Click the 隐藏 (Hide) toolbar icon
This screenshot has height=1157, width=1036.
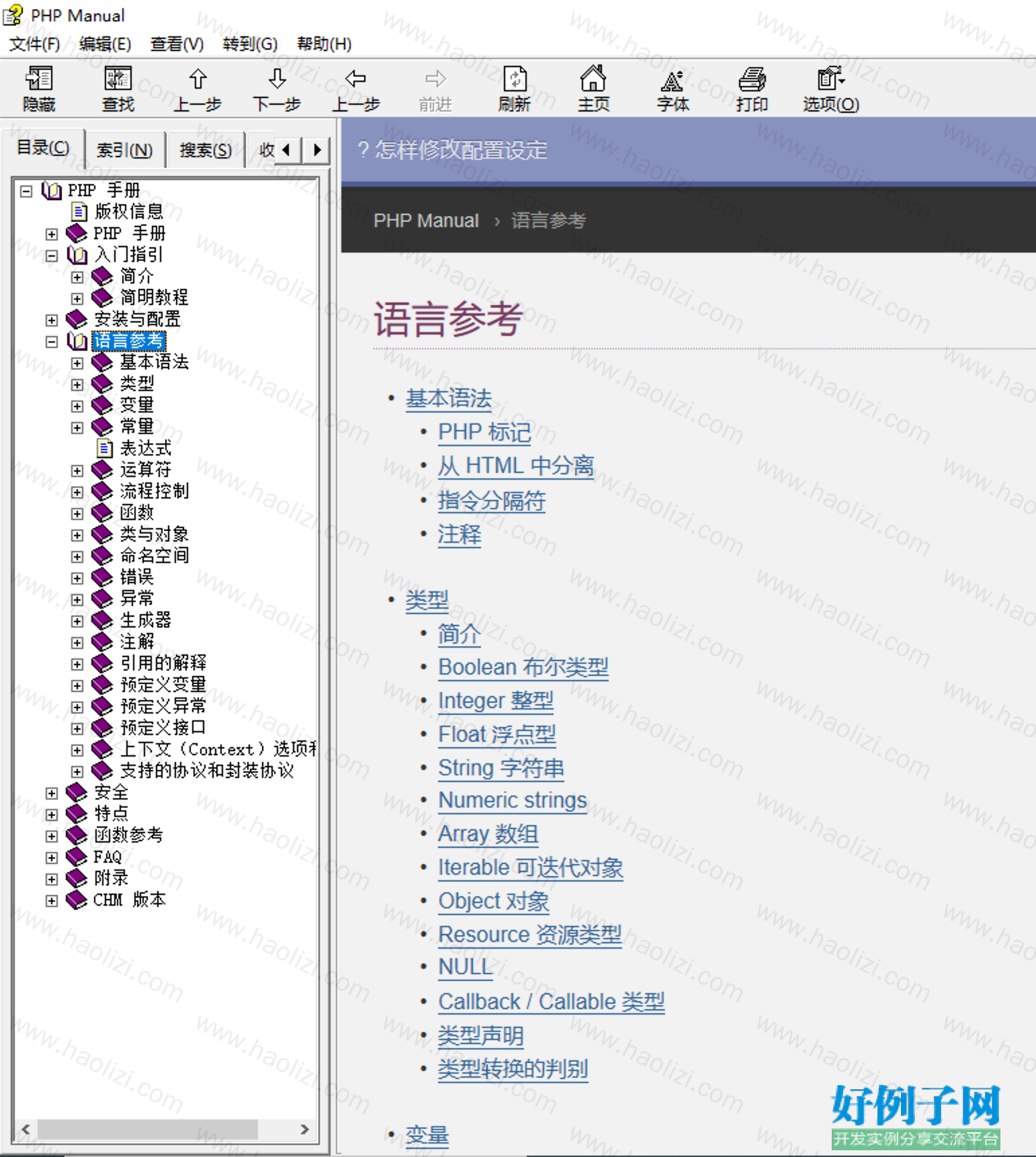tap(39, 79)
